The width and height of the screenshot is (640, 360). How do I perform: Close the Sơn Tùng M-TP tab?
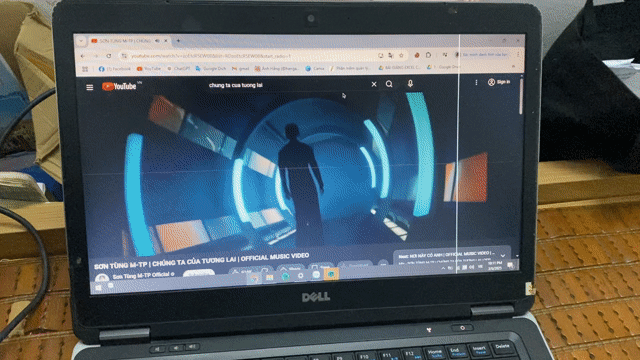coord(166,41)
